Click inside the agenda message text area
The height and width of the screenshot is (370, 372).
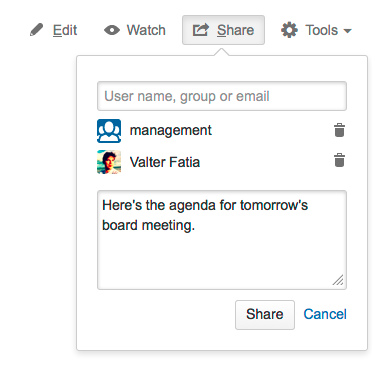pos(222,240)
